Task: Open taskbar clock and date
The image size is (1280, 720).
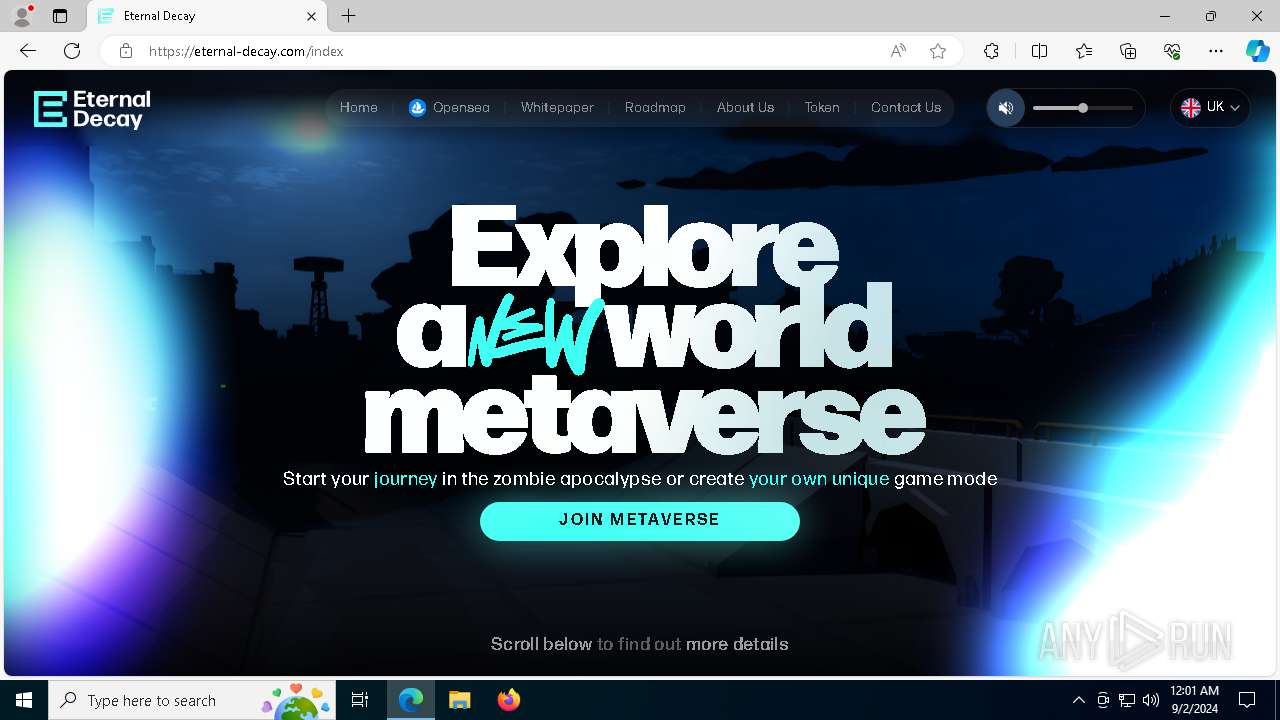Action: [1194, 700]
